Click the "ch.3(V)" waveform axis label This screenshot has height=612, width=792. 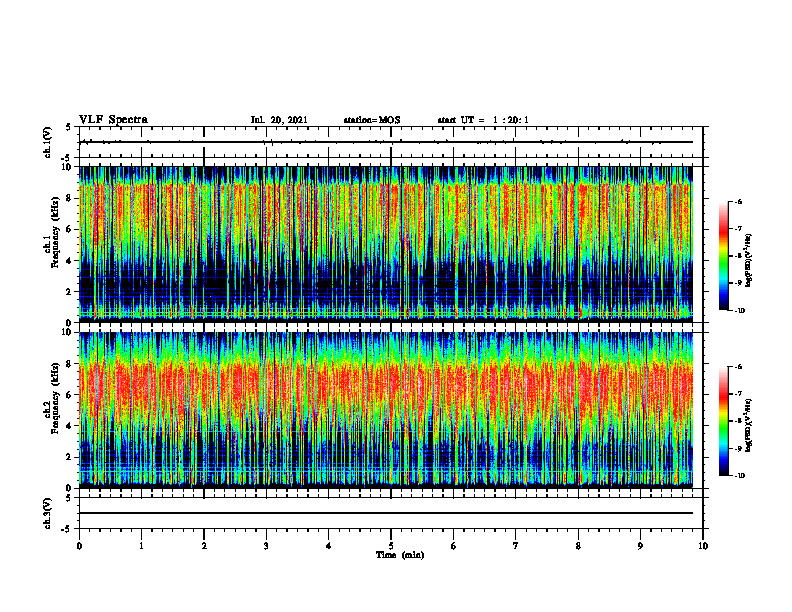(x=48, y=513)
